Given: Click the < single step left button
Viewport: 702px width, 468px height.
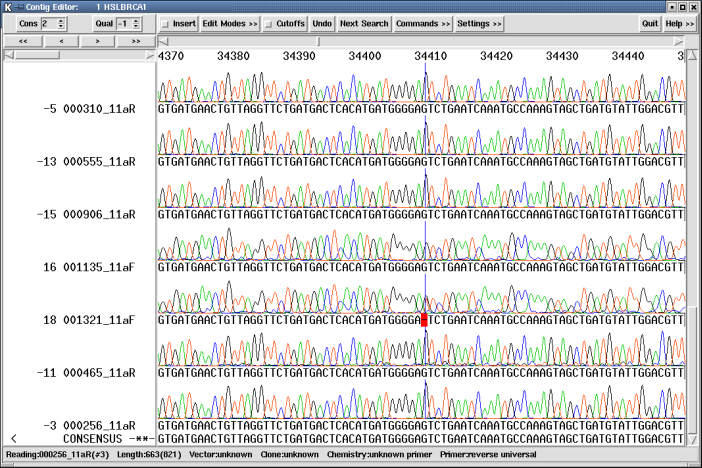Looking at the screenshot, I should pos(60,41).
